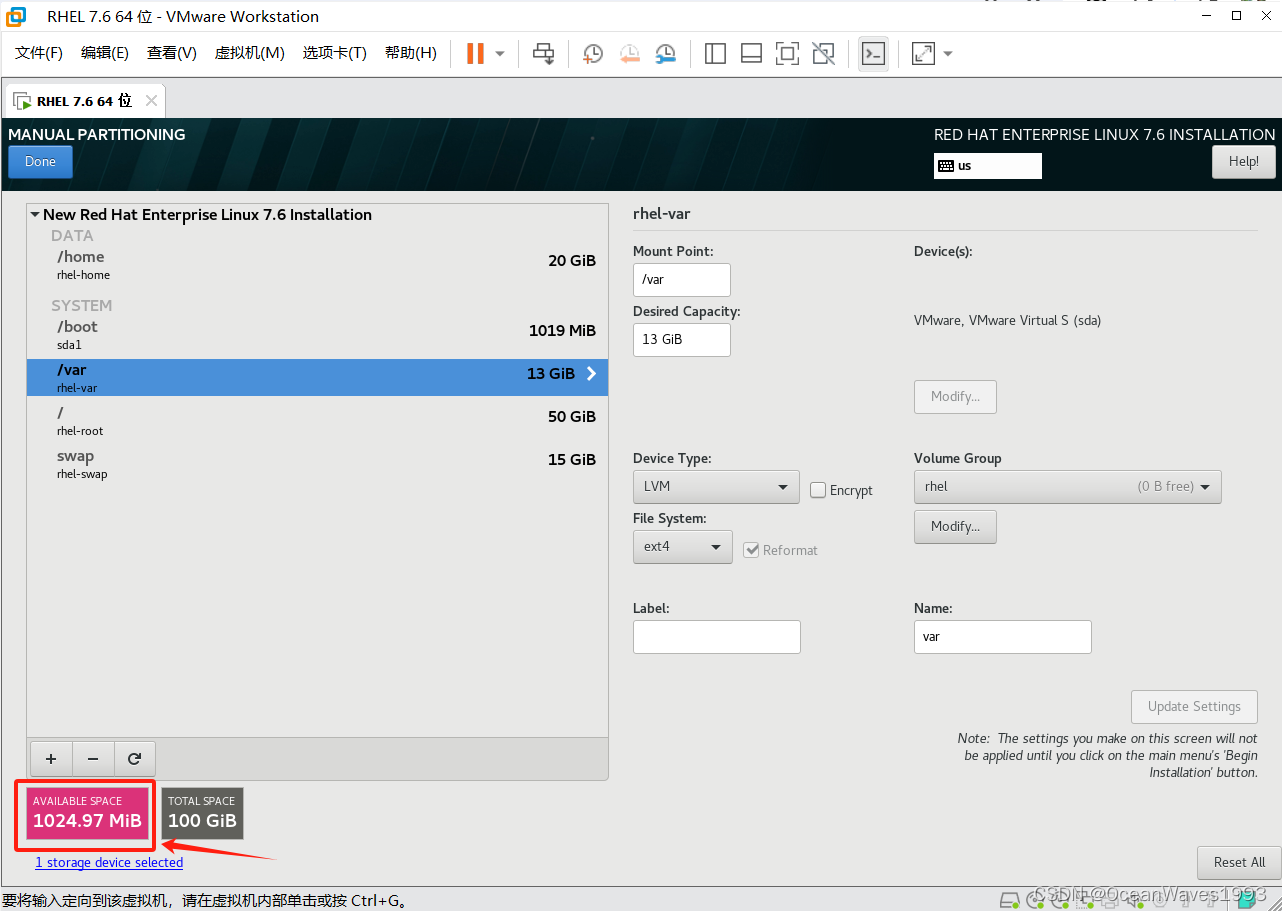
Task: Show the console view
Action: (x=873, y=53)
